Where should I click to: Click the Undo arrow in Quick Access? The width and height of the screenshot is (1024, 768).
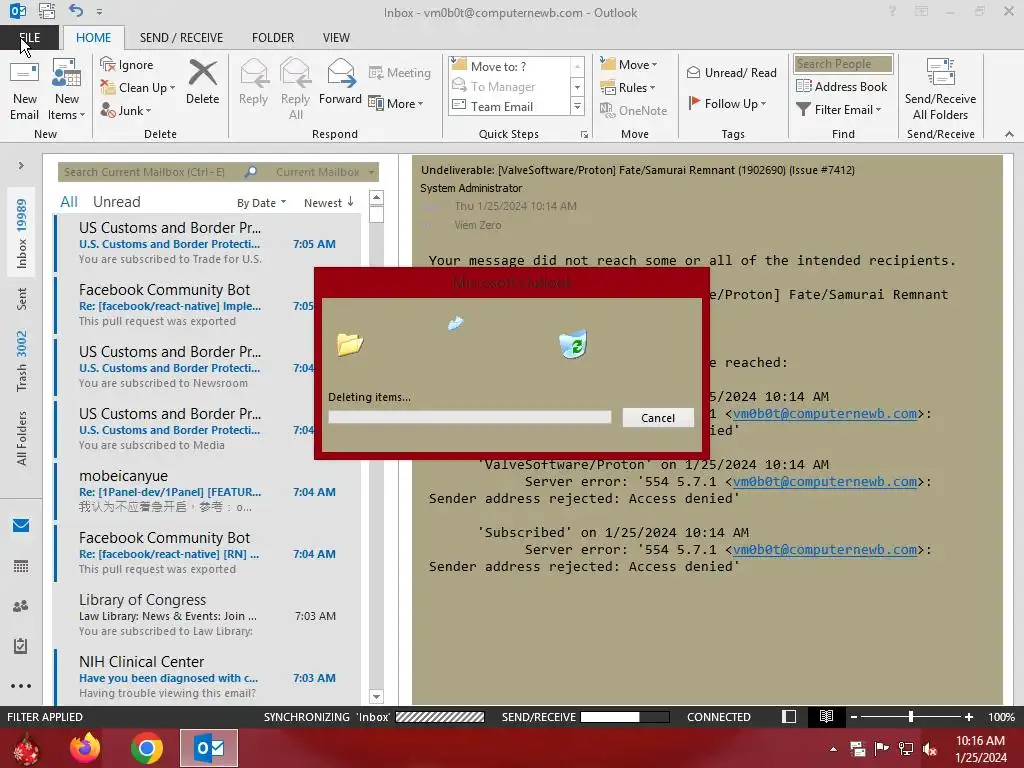76,11
